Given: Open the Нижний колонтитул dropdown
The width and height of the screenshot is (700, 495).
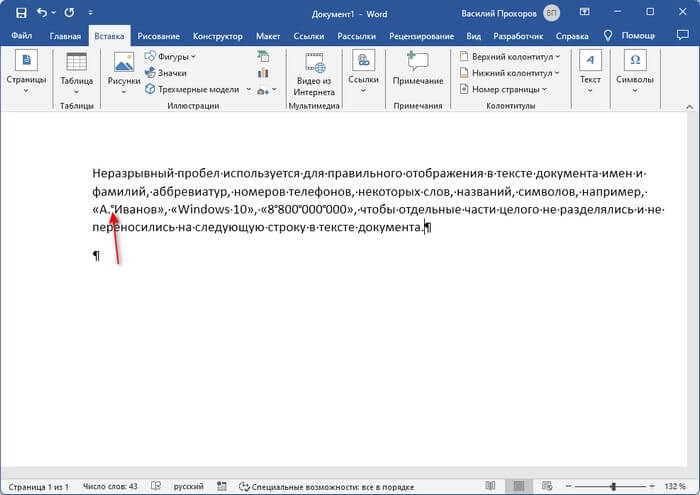Looking at the screenshot, I should [509, 73].
